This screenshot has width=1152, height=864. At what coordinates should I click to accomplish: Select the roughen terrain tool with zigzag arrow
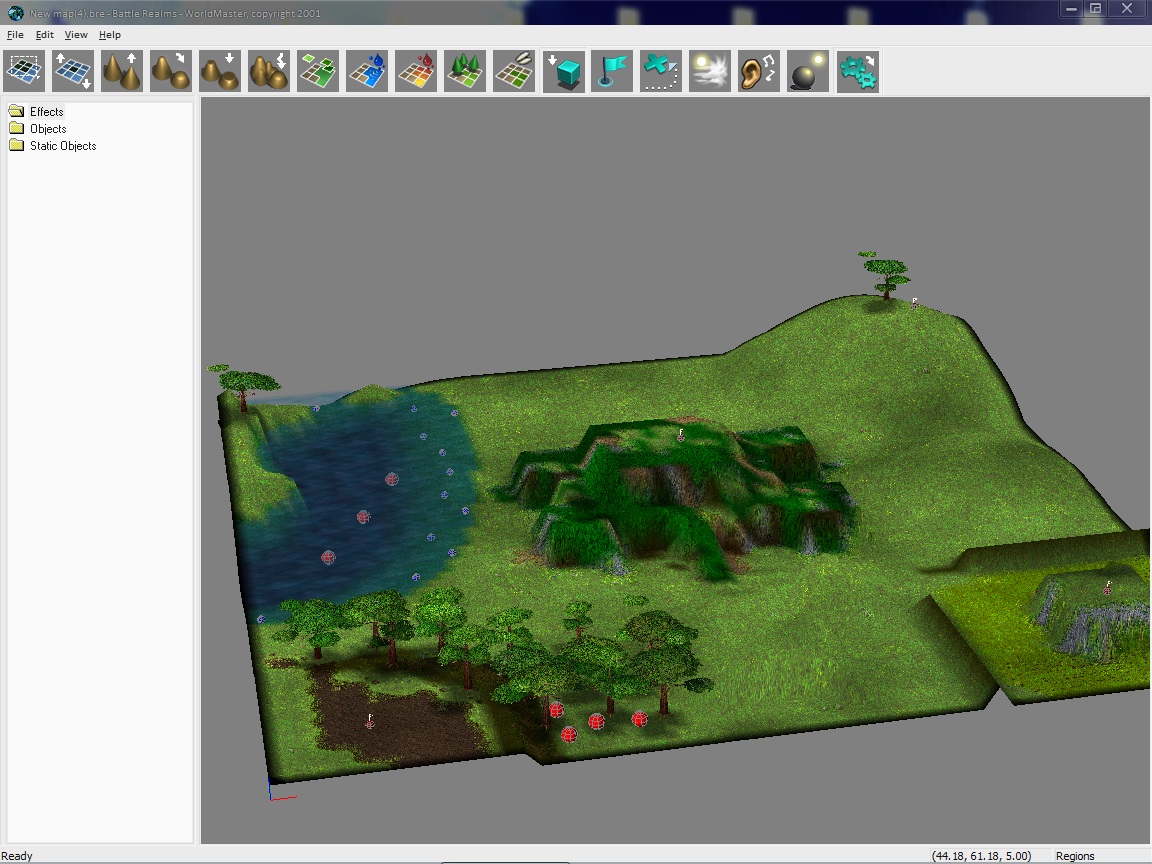[x=269, y=71]
